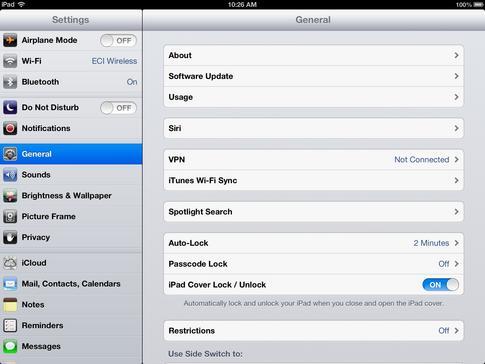Tap the Privacy hand icon
The height and width of the screenshot is (364, 485).
coord(10,237)
